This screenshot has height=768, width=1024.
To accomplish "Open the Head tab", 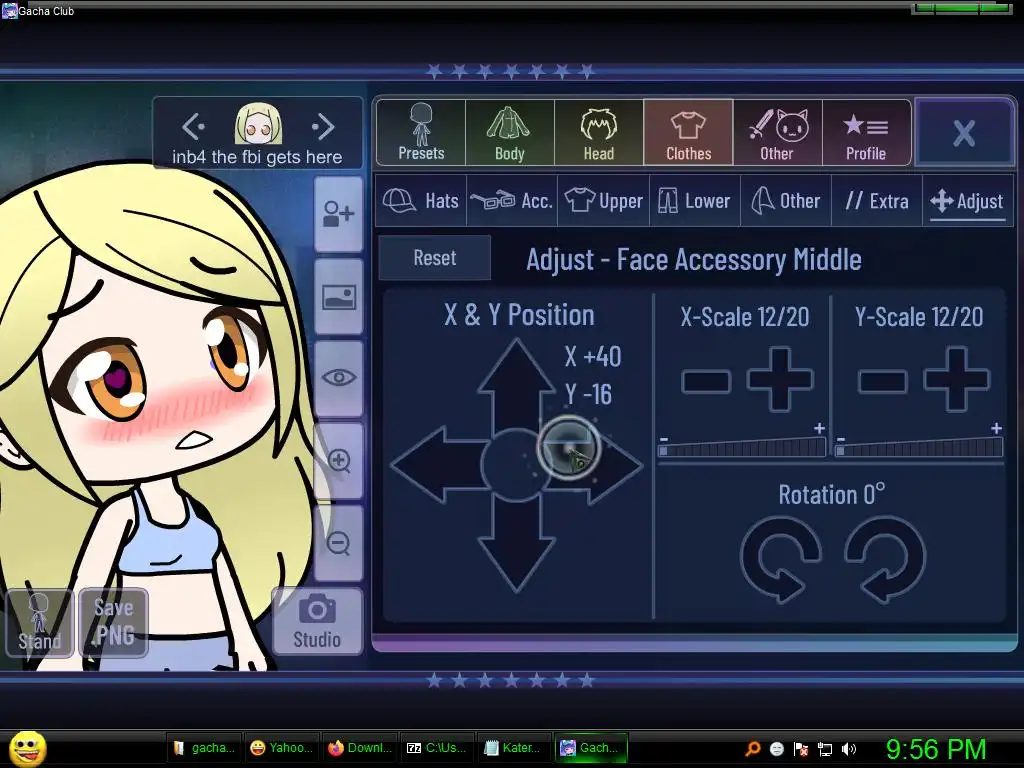I will pos(599,133).
